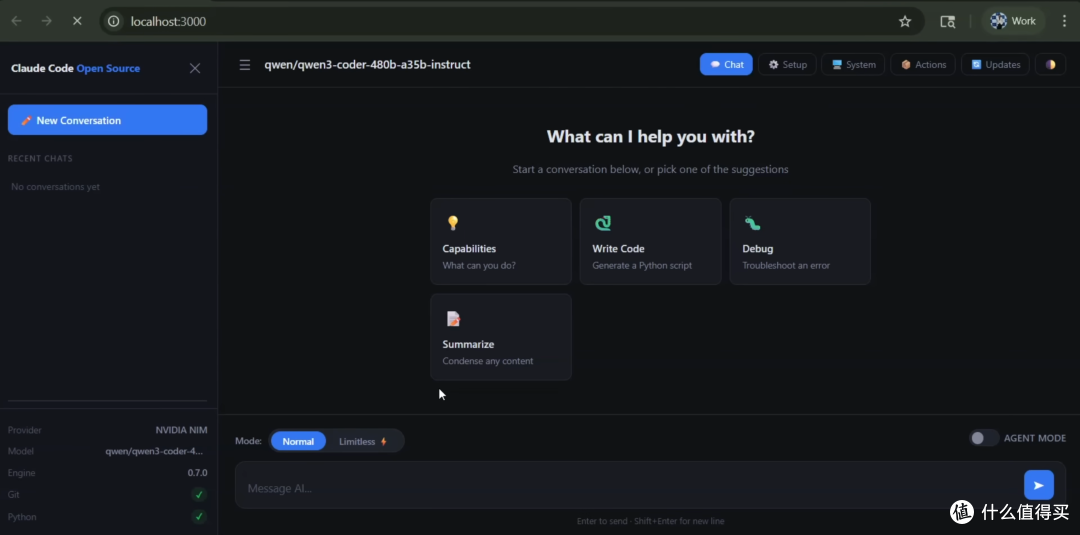Viewport: 1080px width, 535px height.
Task: Click the Git green checkmark status icon
Action: 199,494
